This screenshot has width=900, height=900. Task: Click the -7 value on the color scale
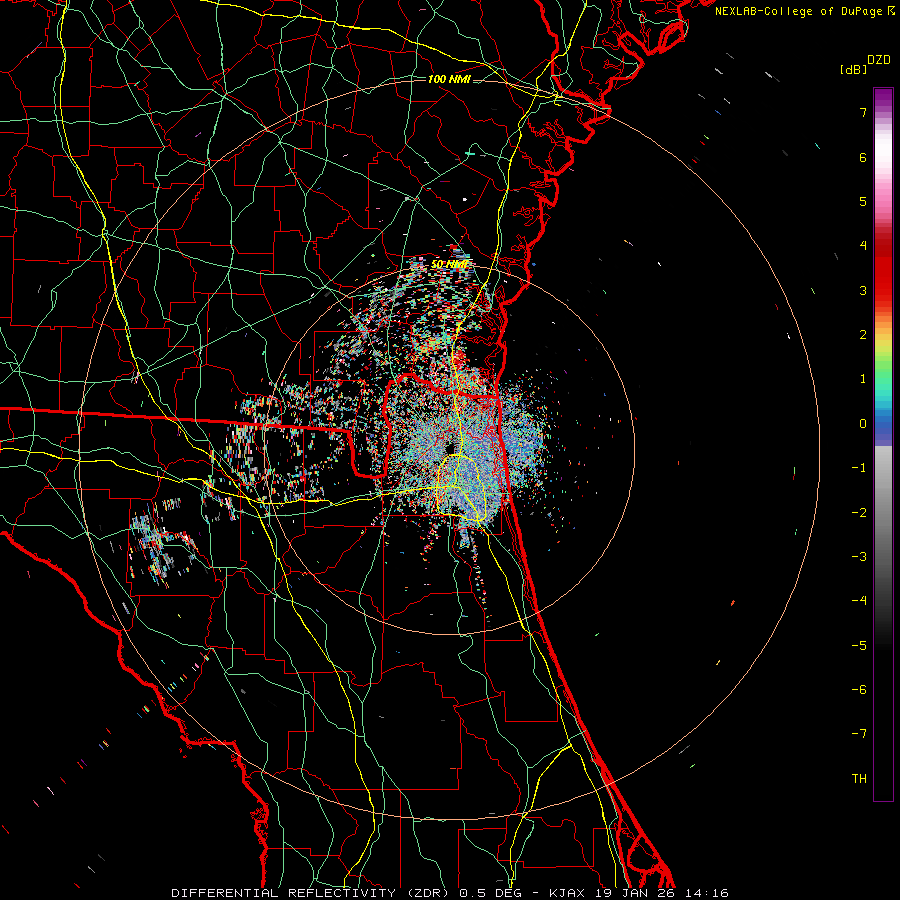click(x=859, y=734)
